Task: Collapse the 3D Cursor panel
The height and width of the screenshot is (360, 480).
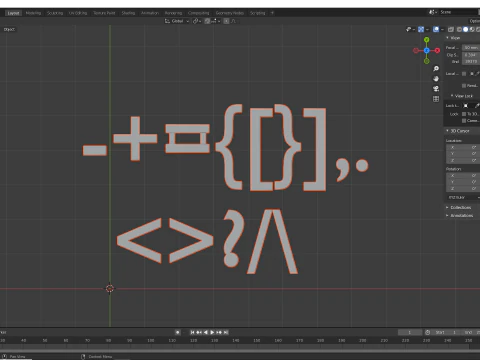Action: coord(447,131)
